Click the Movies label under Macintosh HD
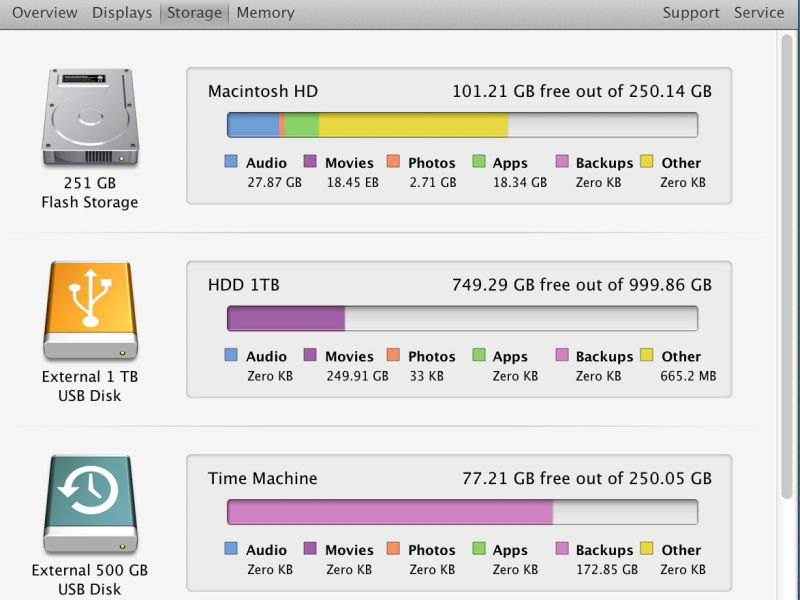The image size is (800, 600). [x=349, y=163]
